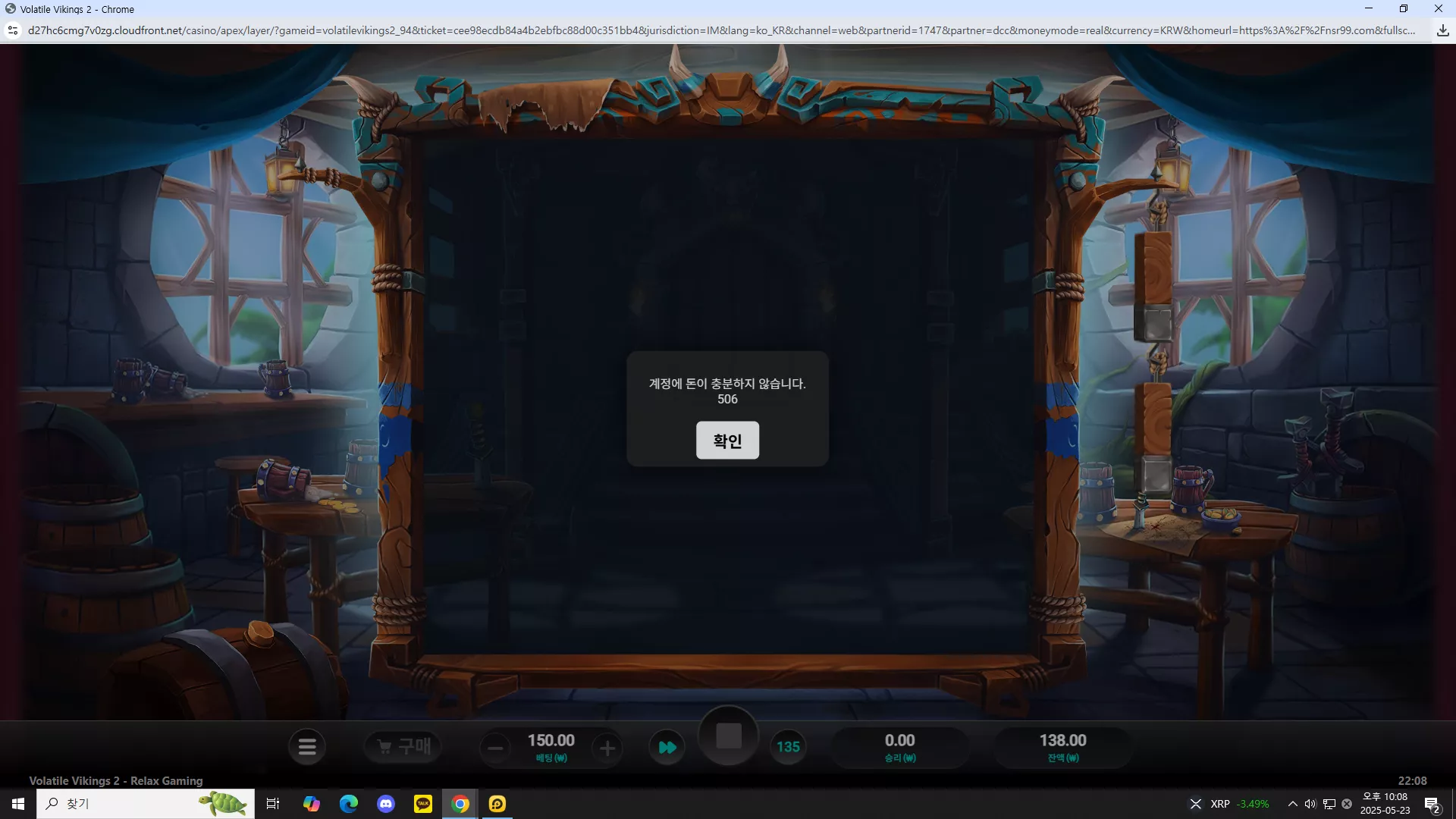Increase the bet with plus button
The height and width of the screenshot is (819, 1456).
point(607,748)
